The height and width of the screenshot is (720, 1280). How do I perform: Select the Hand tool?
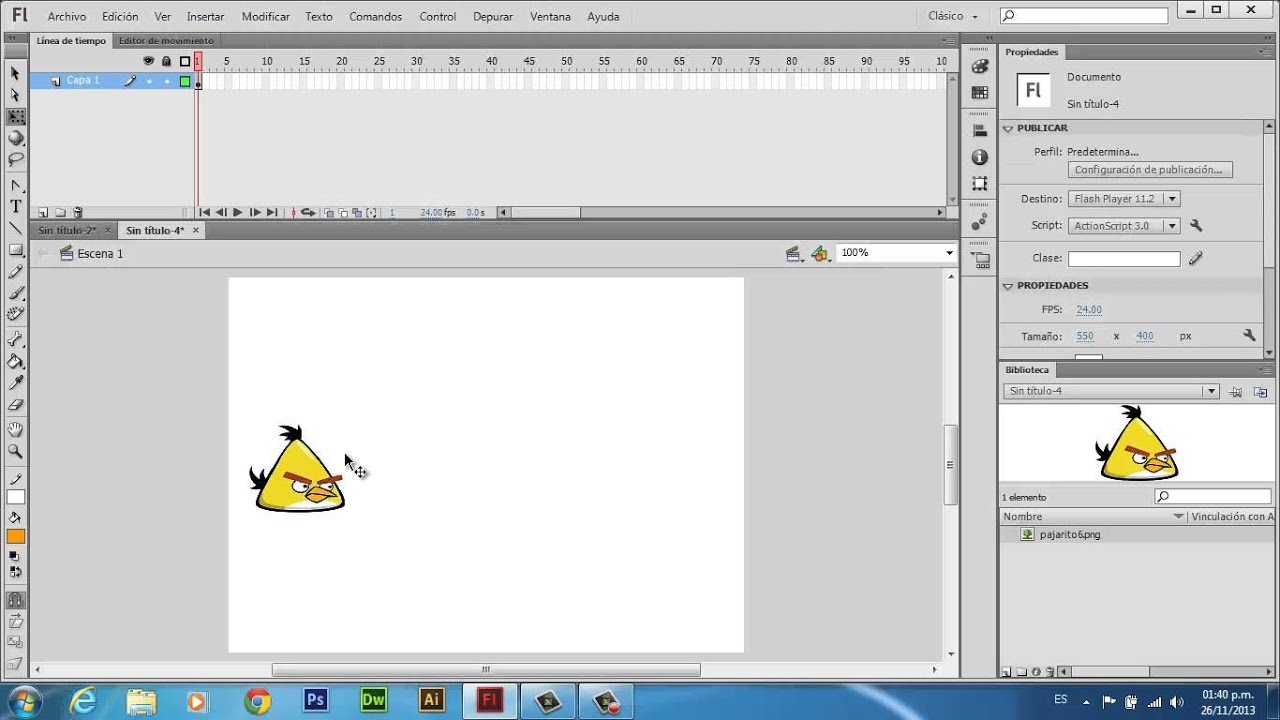16,430
